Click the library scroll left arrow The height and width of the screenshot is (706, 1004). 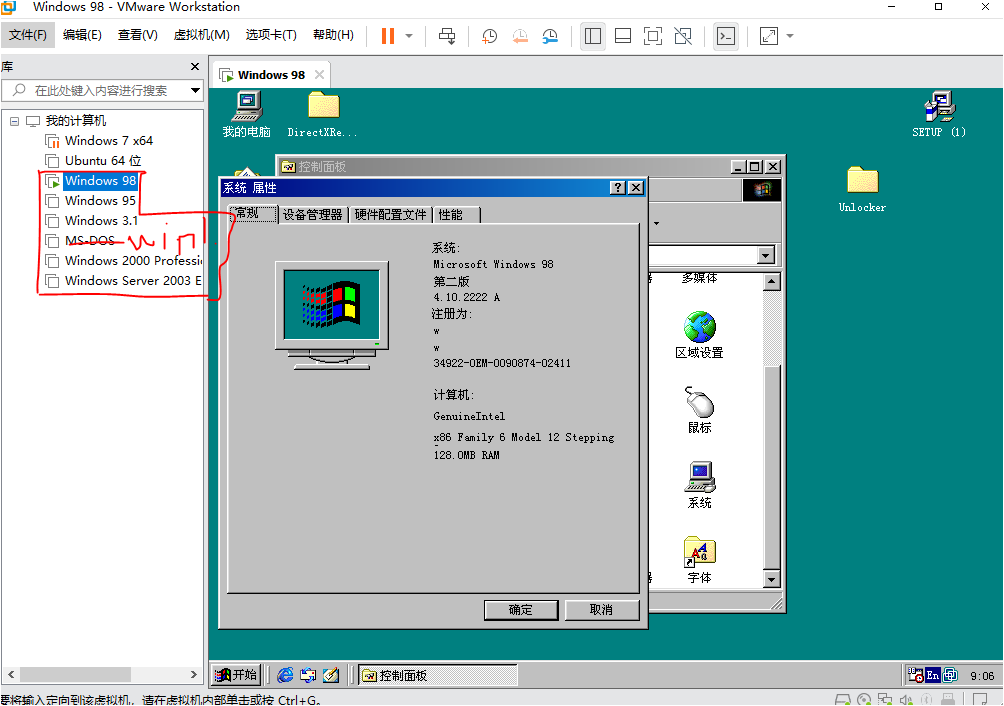coord(11,675)
